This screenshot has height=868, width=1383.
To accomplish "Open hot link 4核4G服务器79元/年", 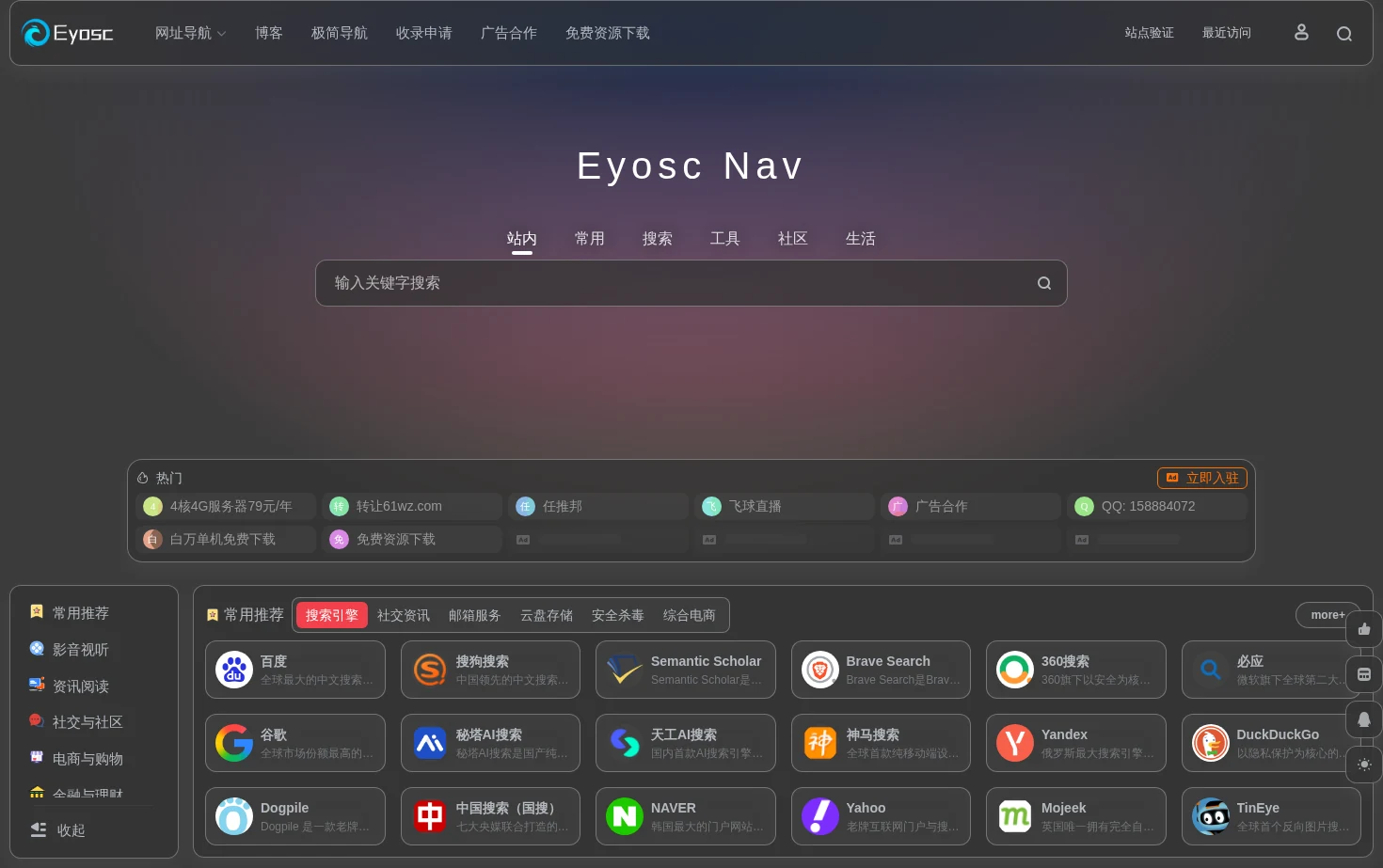I will pyautogui.click(x=226, y=506).
